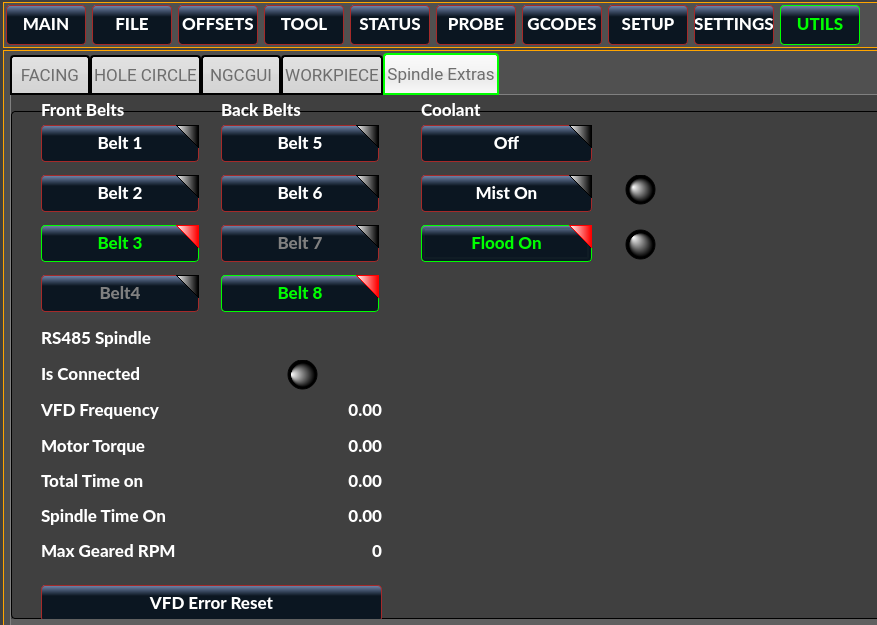Toggle Flood On coolant
Screen dimensions: 877x625
click(x=506, y=243)
